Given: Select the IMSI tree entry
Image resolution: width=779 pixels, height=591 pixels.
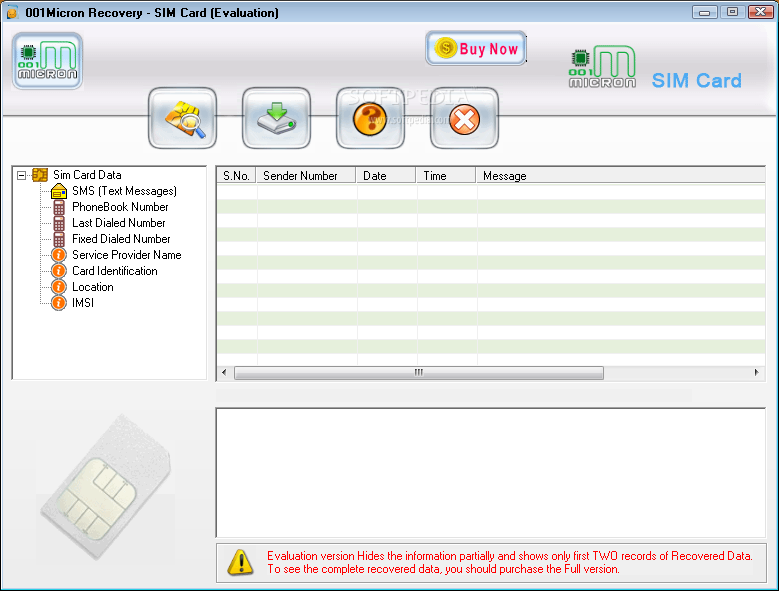Looking at the screenshot, I should 83,302.
